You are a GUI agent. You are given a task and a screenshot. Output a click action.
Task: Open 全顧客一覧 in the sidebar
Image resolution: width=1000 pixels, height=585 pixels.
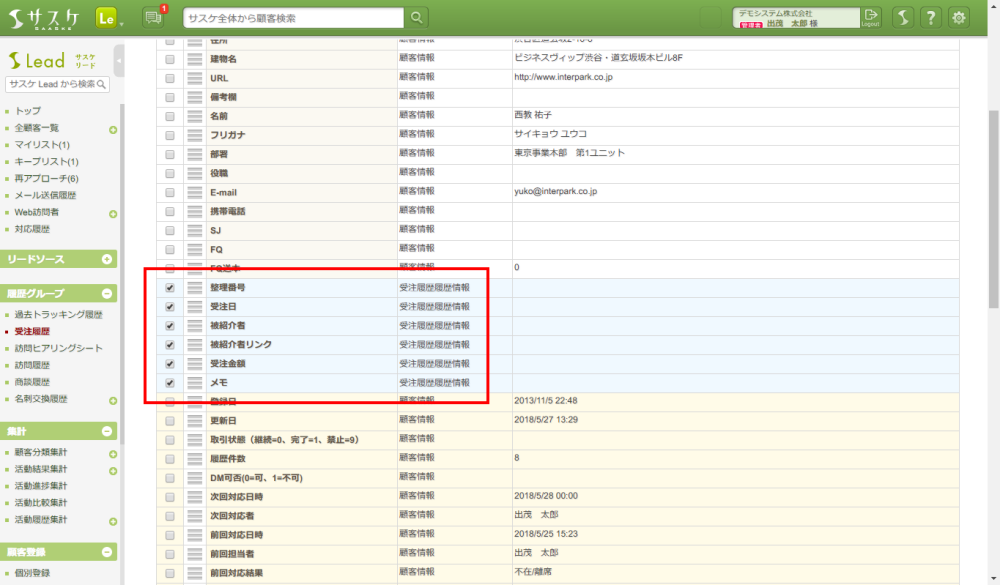click(x=37, y=128)
